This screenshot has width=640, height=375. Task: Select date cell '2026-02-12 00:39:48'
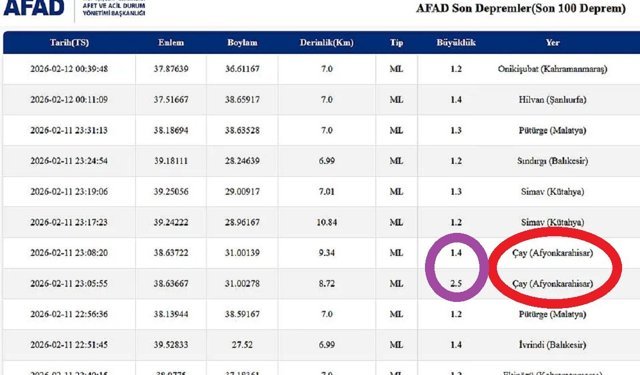click(69, 69)
